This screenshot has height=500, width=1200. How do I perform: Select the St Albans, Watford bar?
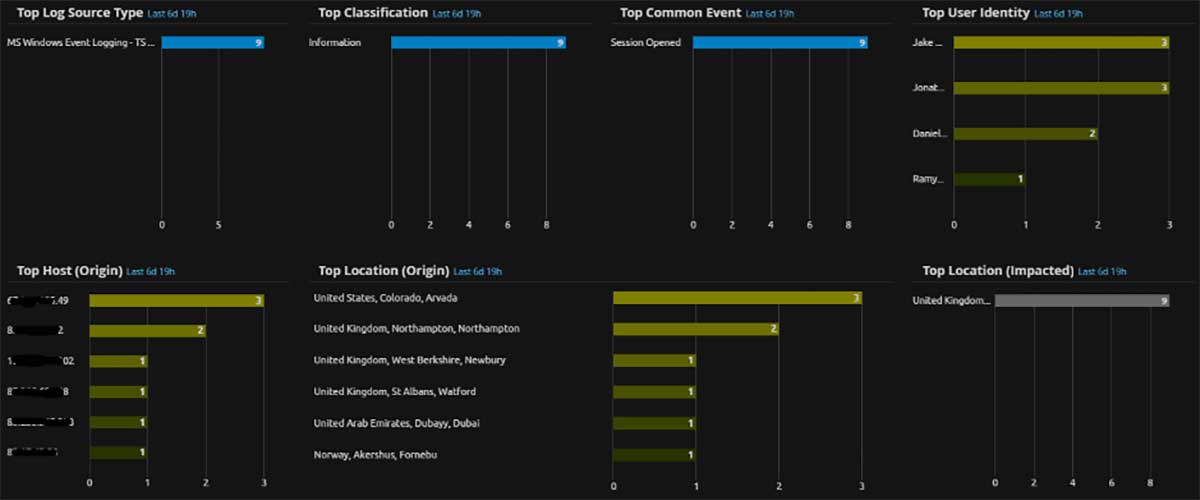(x=654, y=392)
